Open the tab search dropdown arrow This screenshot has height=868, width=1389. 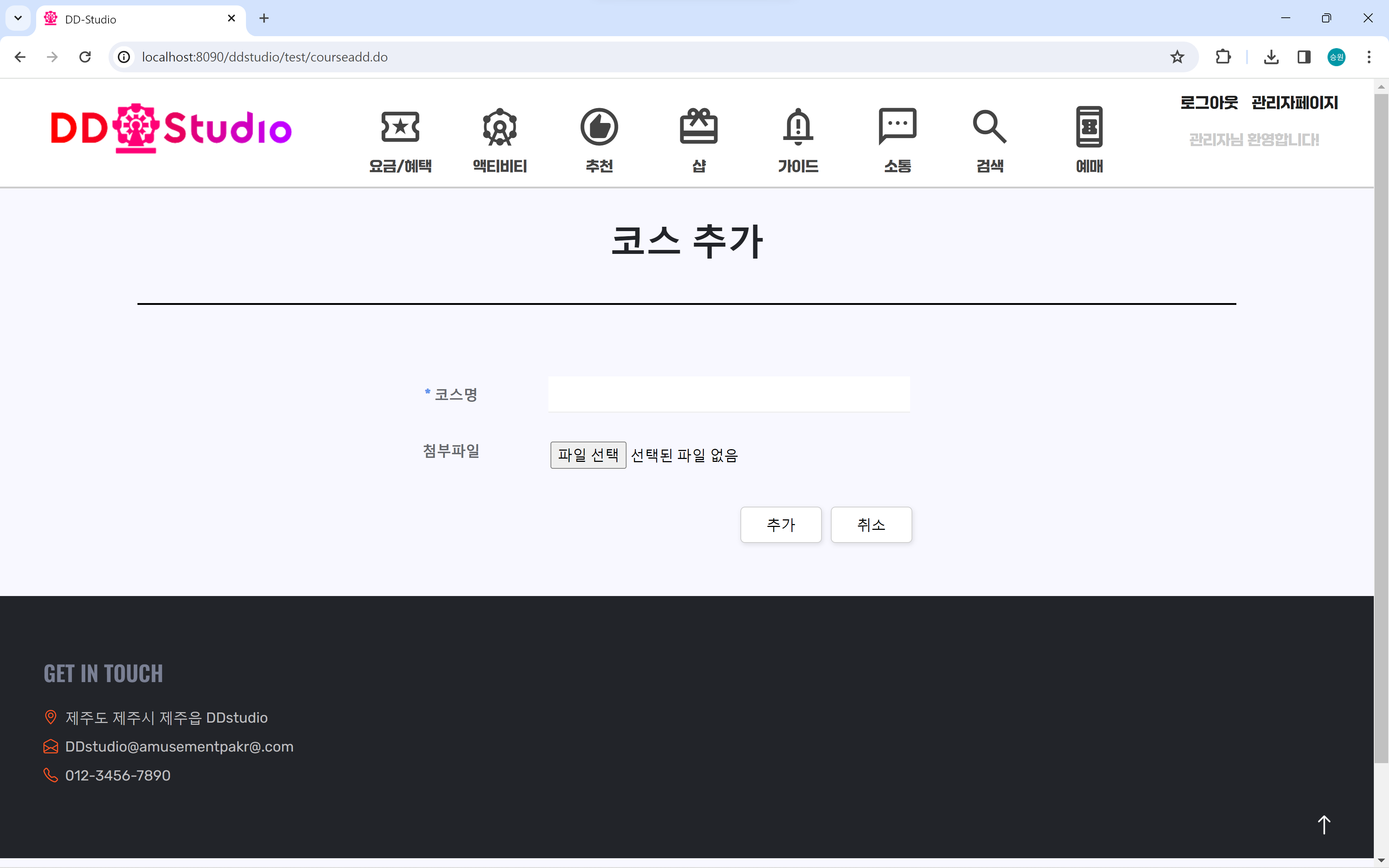[18, 18]
